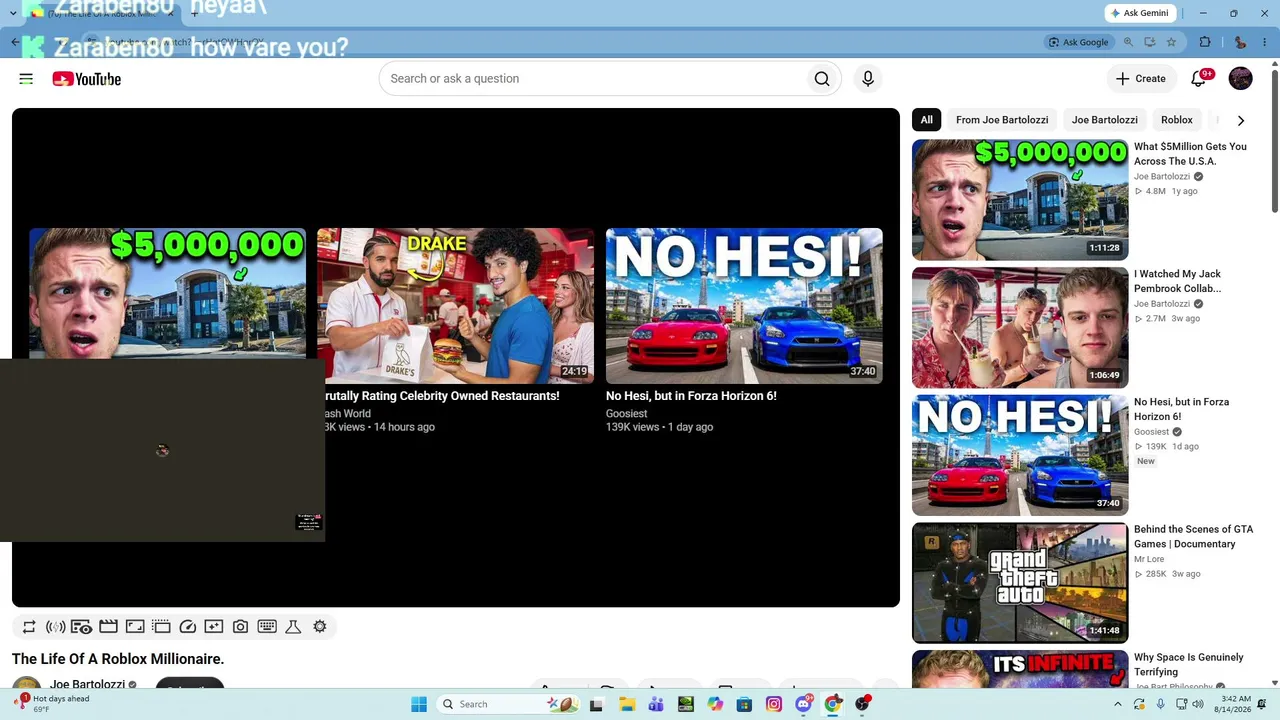Click the sidebar Jack Pembrook collab thumbnail
1280x720 pixels.
[1020, 327]
